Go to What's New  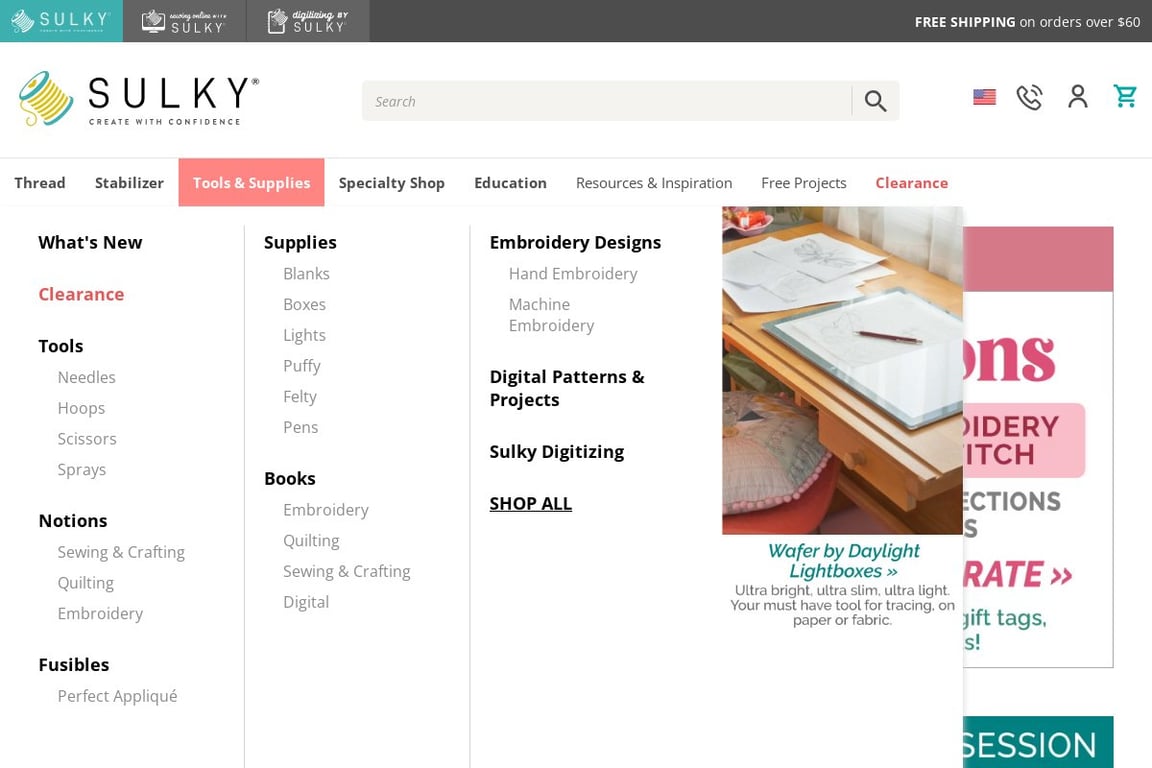pyautogui.click(x=90, y=242)
